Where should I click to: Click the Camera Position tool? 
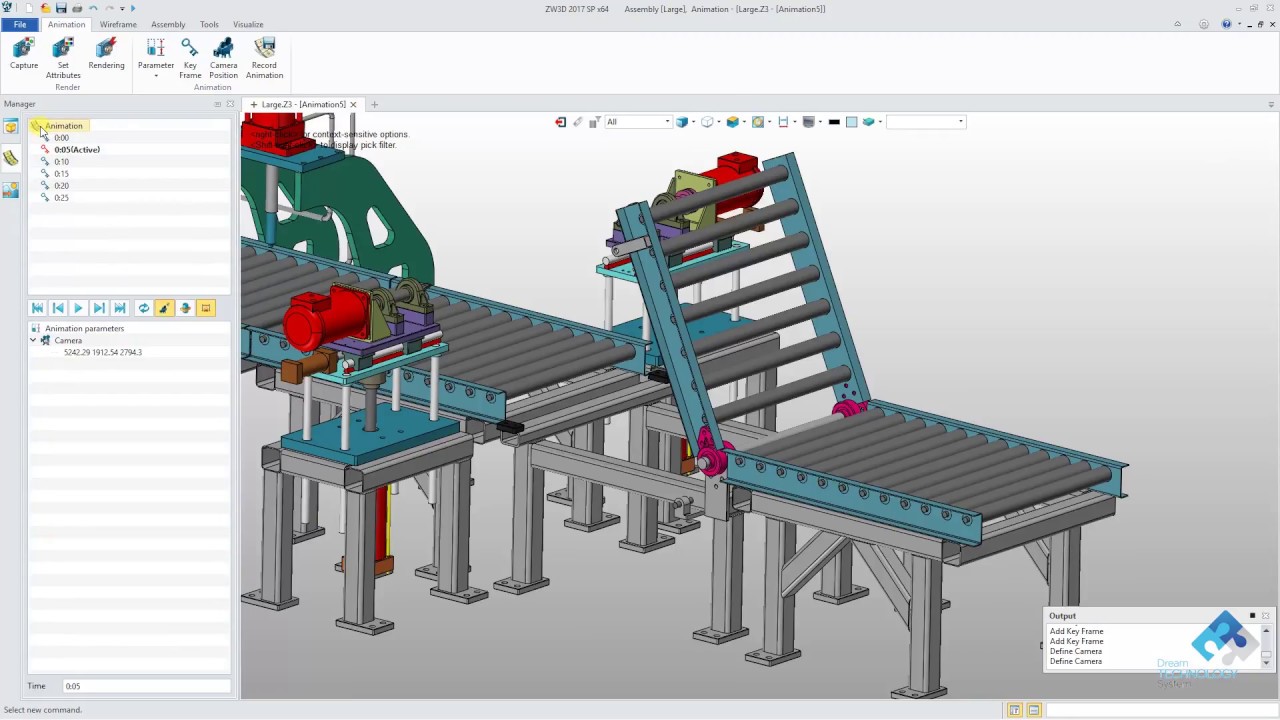224,58
